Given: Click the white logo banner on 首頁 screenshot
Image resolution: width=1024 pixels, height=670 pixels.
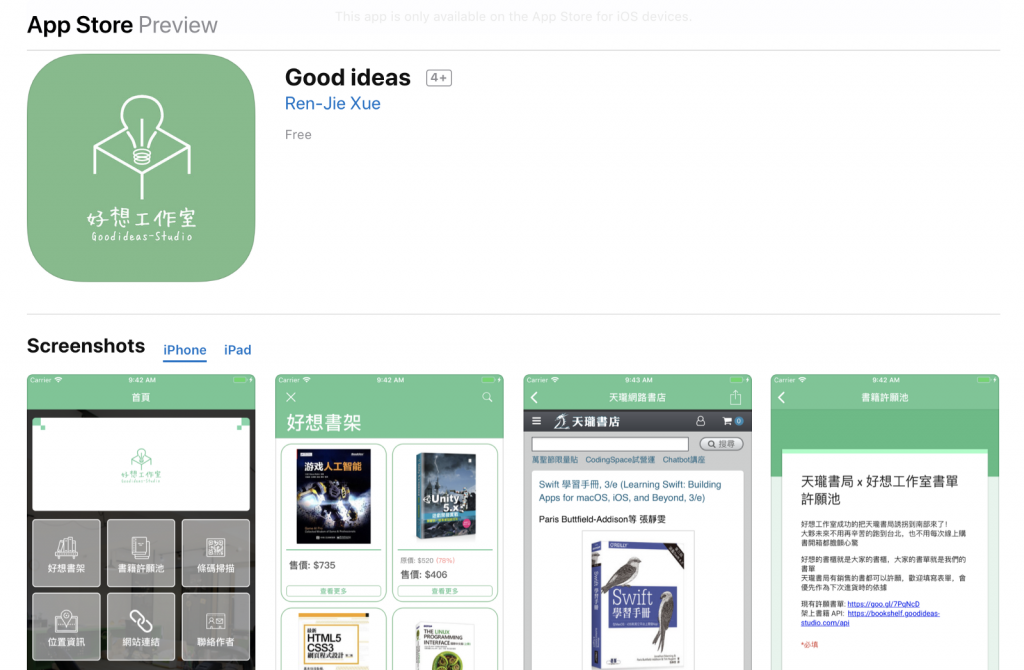Looking at the screenshot, I should [141, 464].
